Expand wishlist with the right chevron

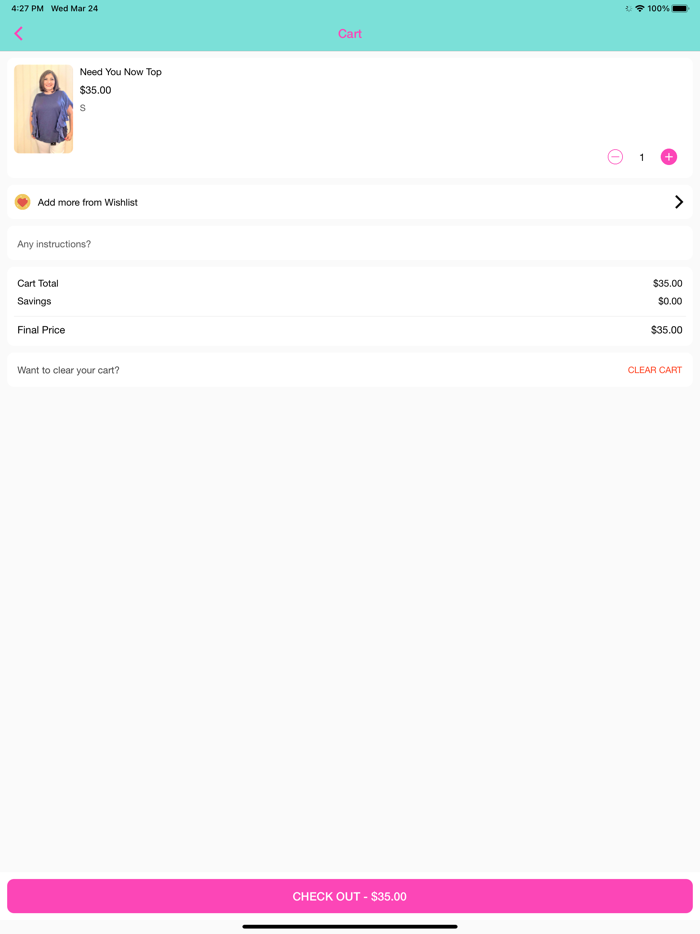[679, 202]
